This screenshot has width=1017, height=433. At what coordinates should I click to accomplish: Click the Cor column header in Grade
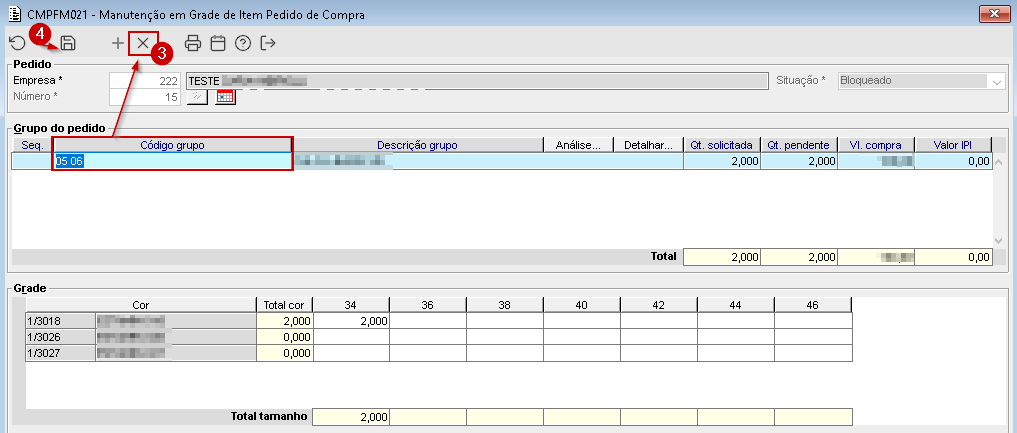click(141, 305)
